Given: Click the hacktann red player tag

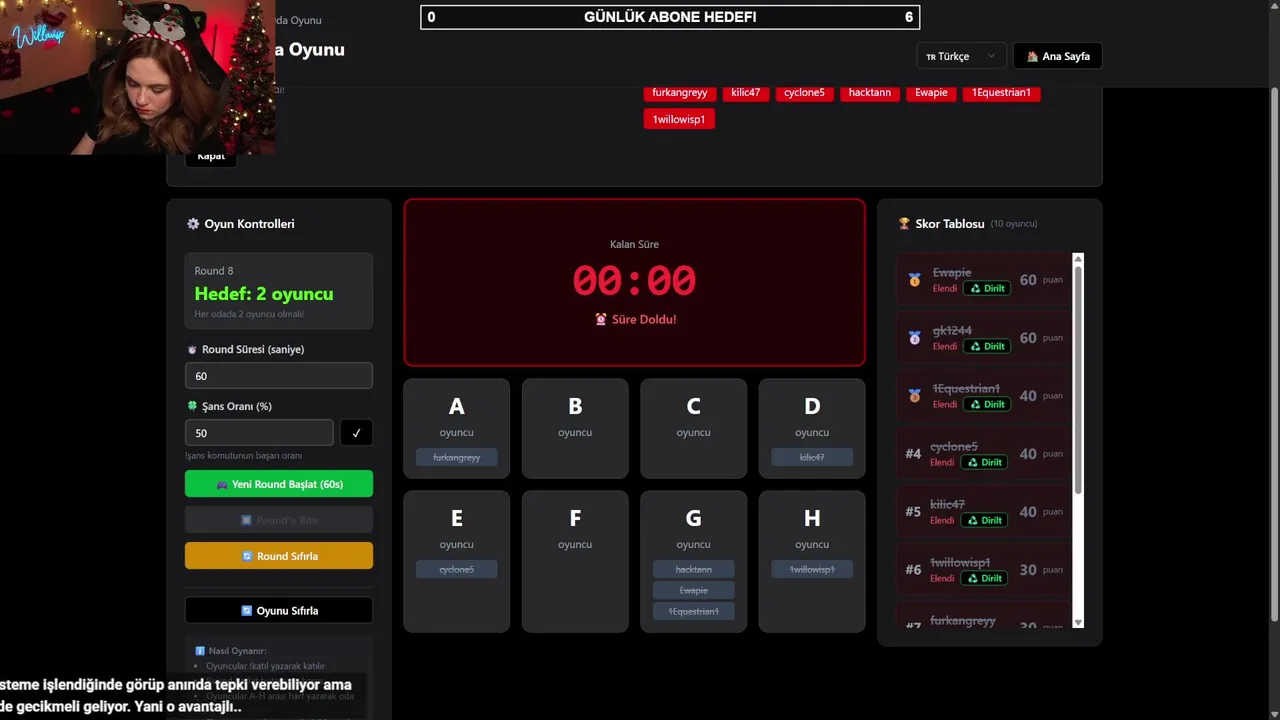Looking at the screenshot, I should (869, 92).
